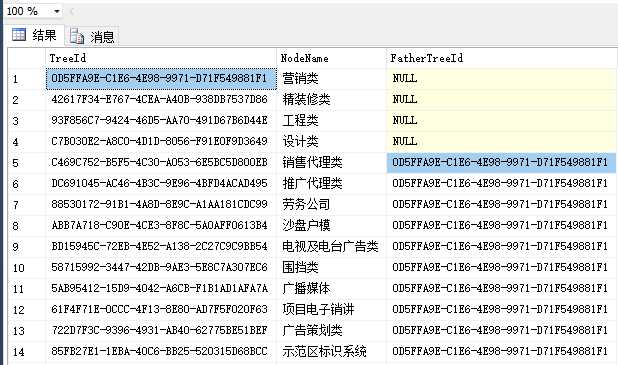Screen dimensions: 618x365
Task: Select row header number 8
Action: [x=26, y=225]
